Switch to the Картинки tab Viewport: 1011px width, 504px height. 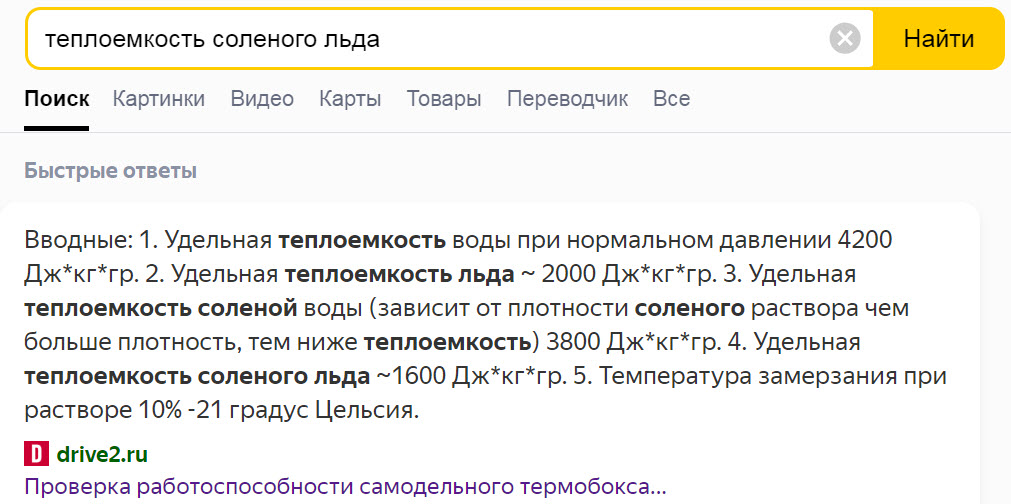coord(159,99)
